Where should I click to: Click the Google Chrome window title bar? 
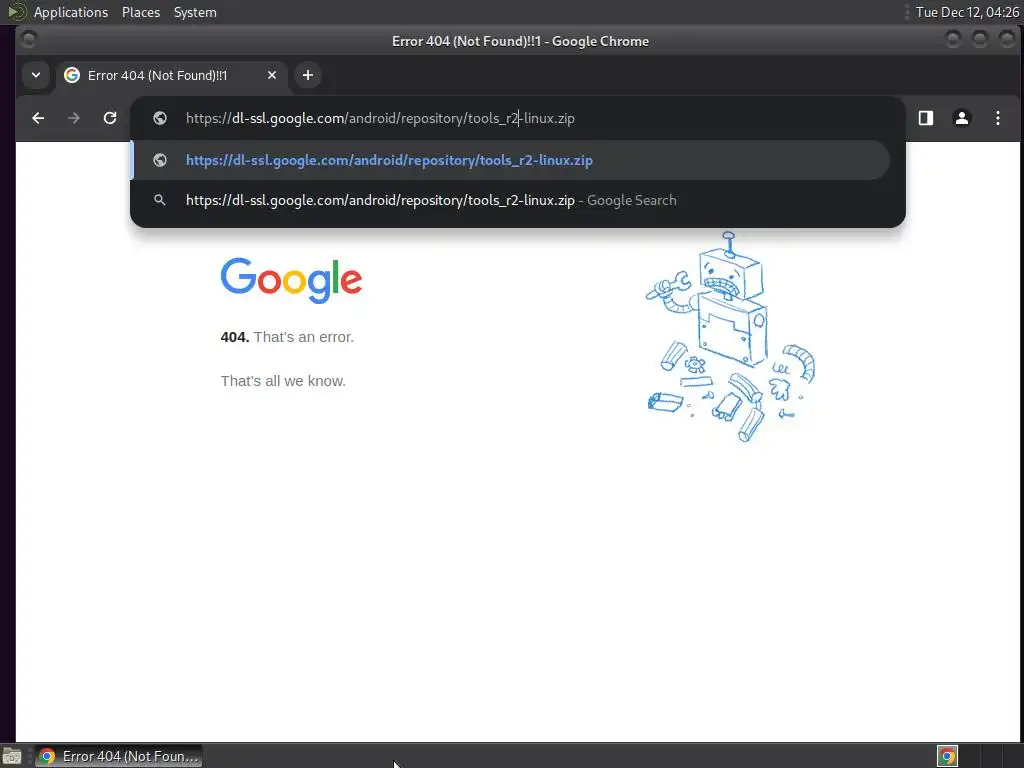click(x=520, y=41)
